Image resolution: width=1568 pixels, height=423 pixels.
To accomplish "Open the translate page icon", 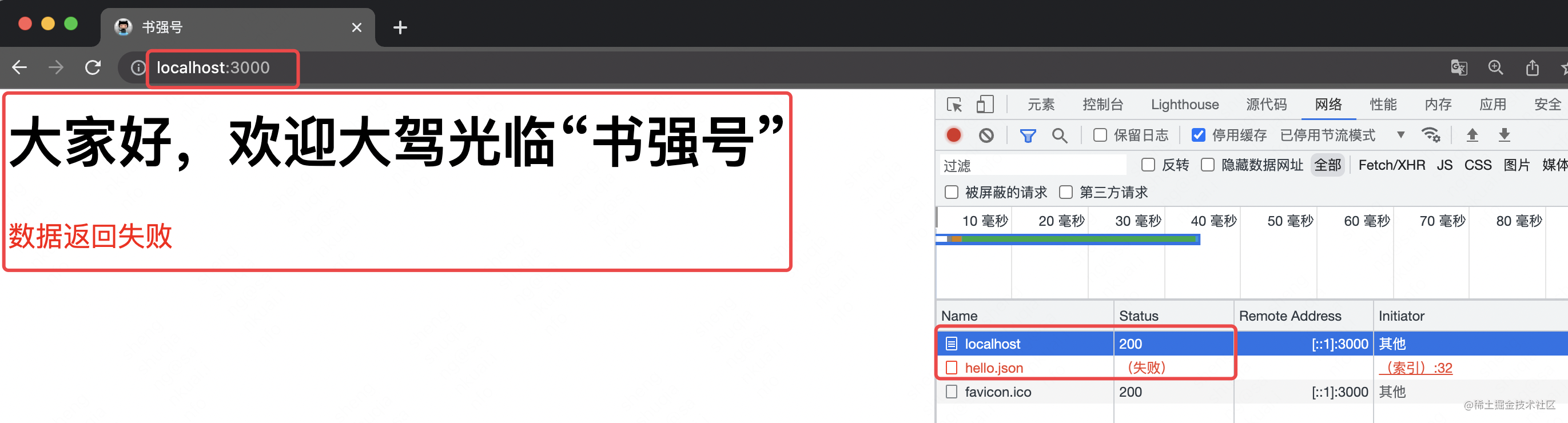I will pos(1458,67).
